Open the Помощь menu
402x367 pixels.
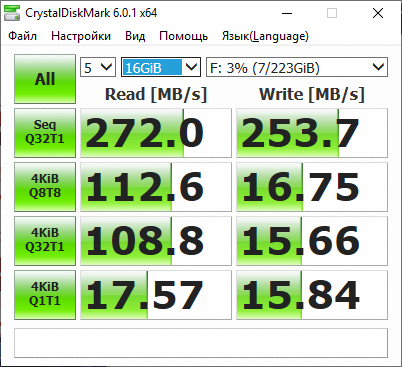(183, 36)
